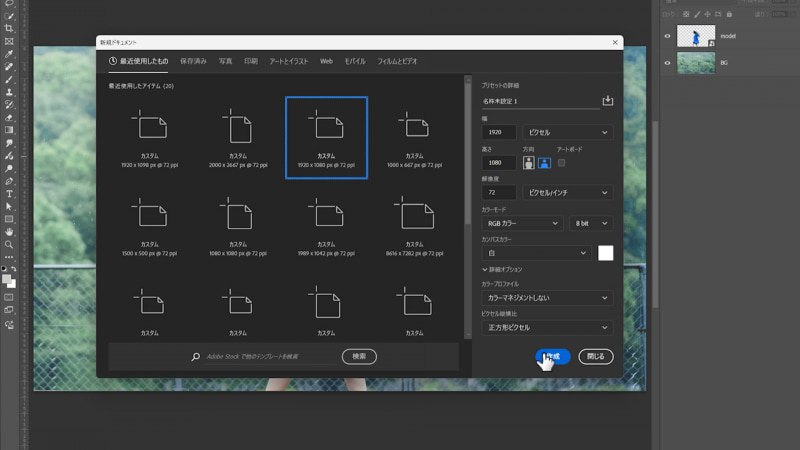Screen dimensions: 800x450
Task: Toggle lock transparent pixels in Layers panel
Action: 686,14
